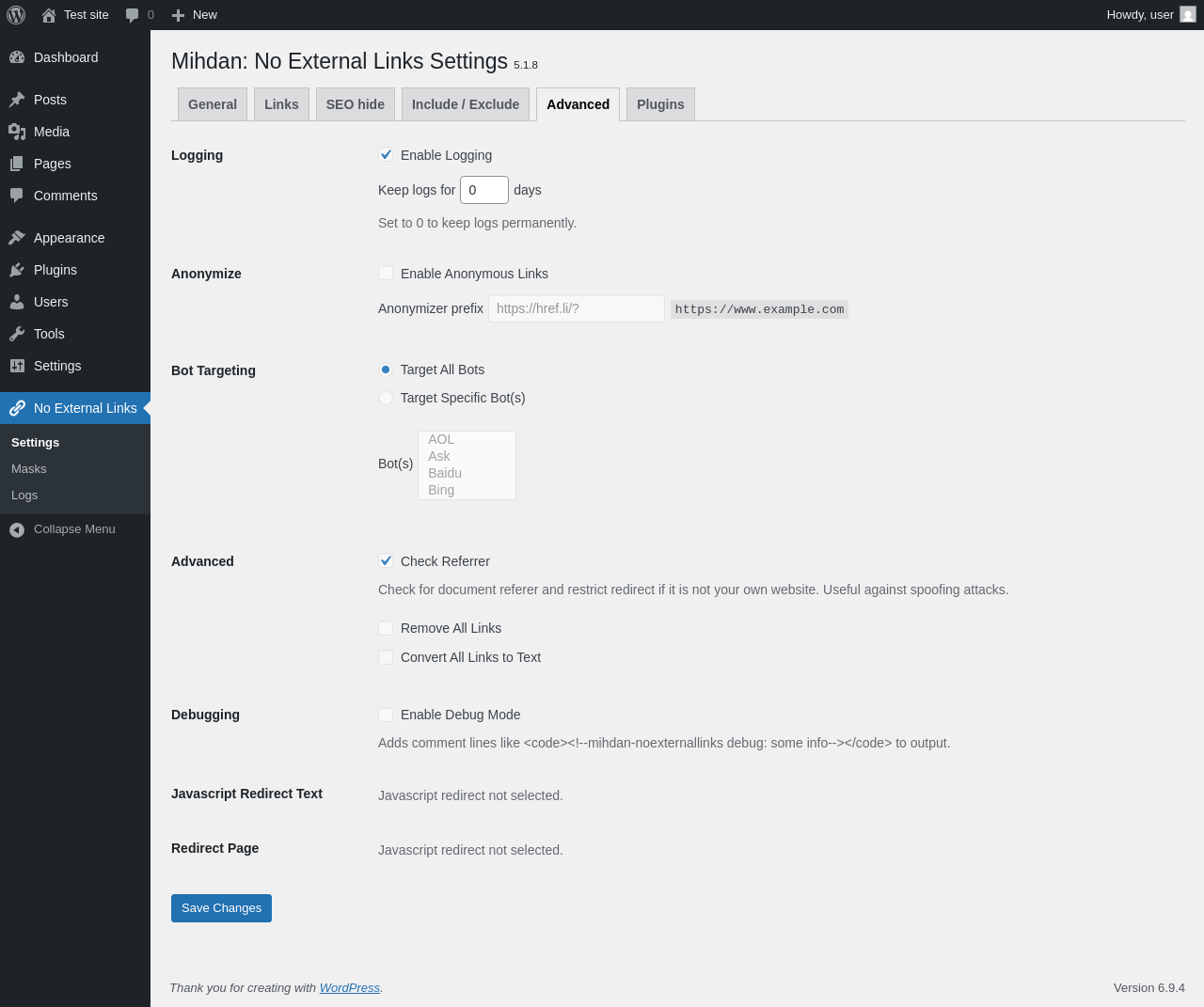Select Ask in the Bot(s) list
Screen dimensions: 1204x1007
(x=467, y=456)
